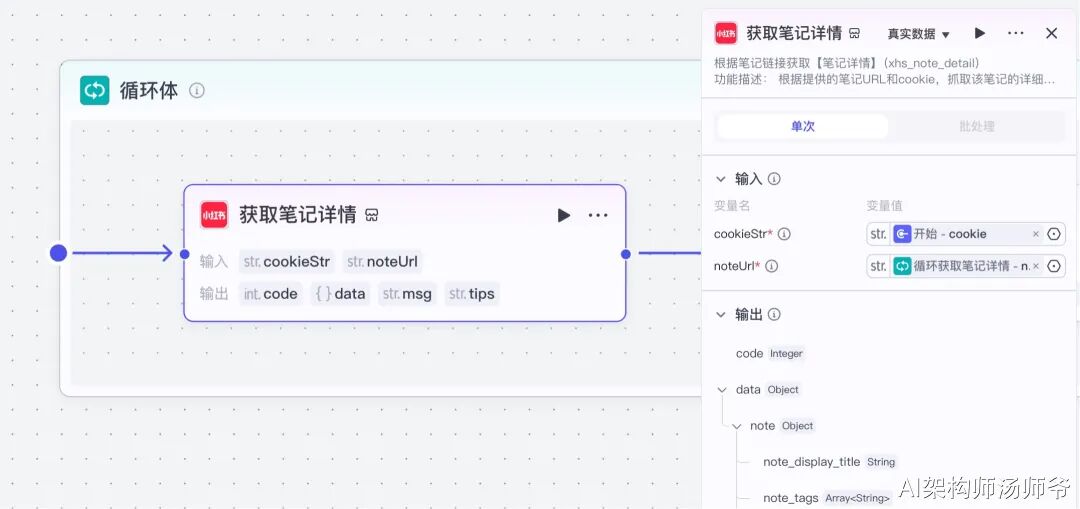Click the noteUrl input tag on node
1080x509 pixels.
(x=383, y=262)
